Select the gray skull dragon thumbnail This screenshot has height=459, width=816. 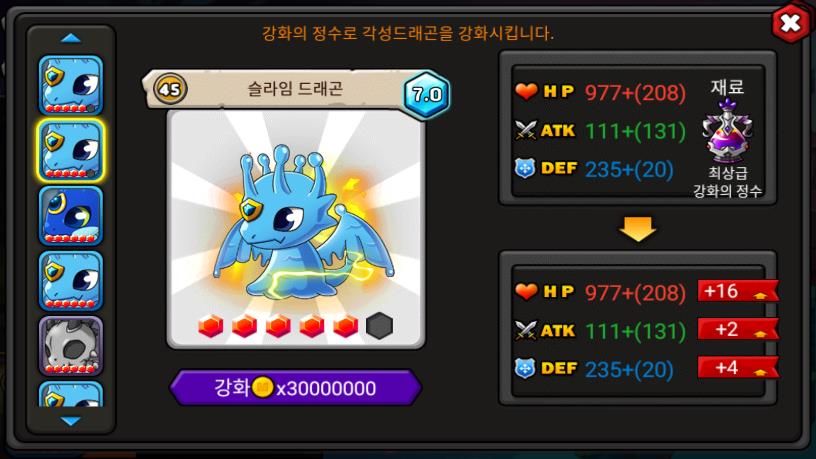coord(71,346)
